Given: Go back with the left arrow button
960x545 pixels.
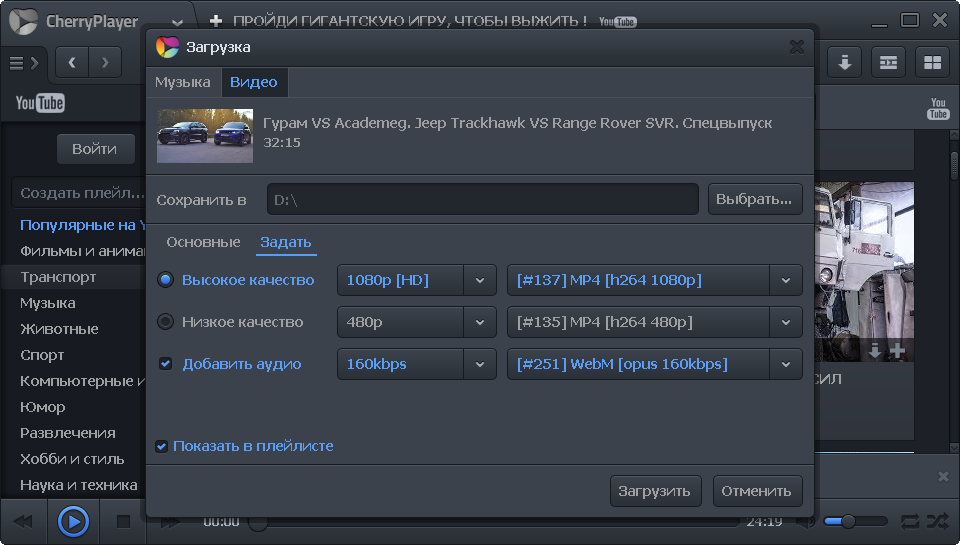Looking at the screenshot, I should pos(72,62).
